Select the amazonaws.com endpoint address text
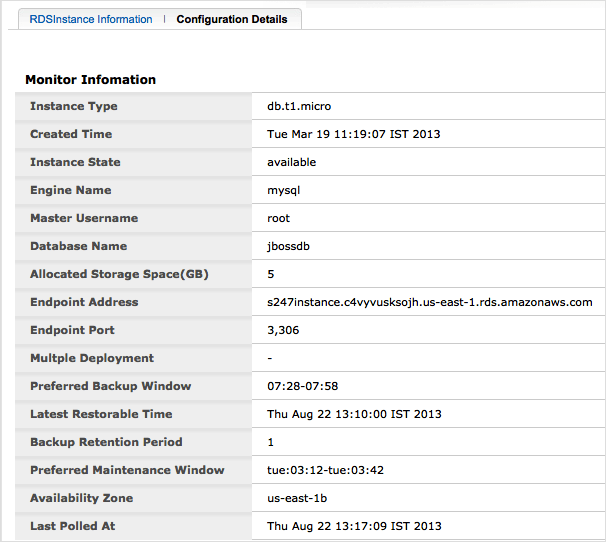This screenshot has width=606, height=542. [x=429, y=302]
